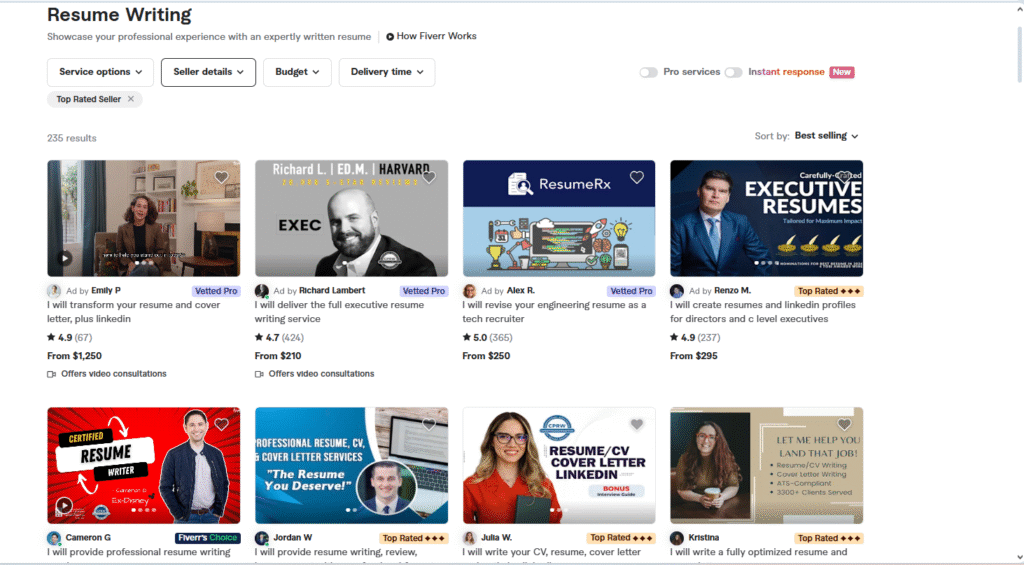Open Resume/CV Cover Letter LinkedIn gig thumbnail
Viewport: 1024px width, 565px height.
click(x=559, y=466)
